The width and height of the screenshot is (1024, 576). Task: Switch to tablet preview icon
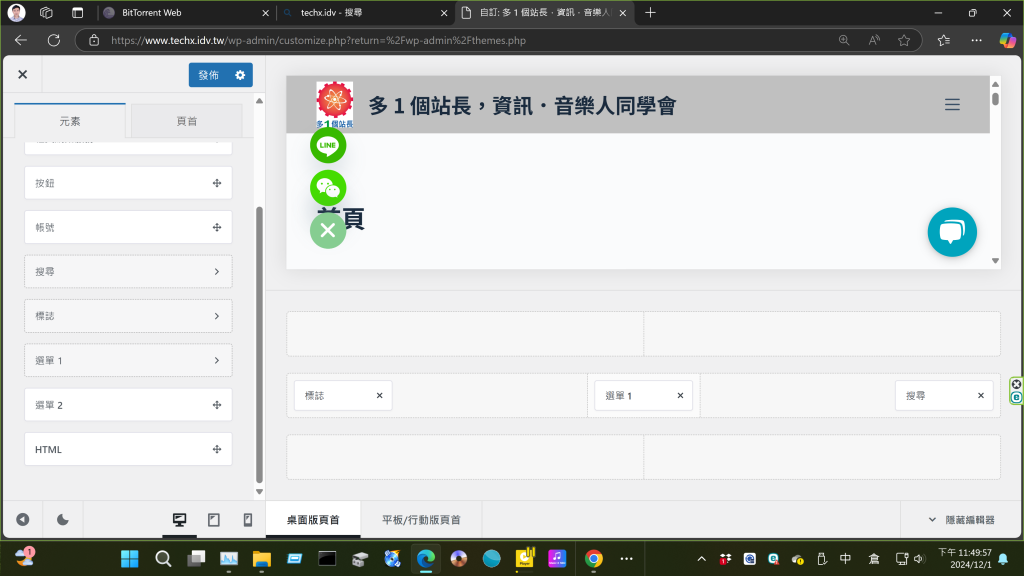click(214, 520)
